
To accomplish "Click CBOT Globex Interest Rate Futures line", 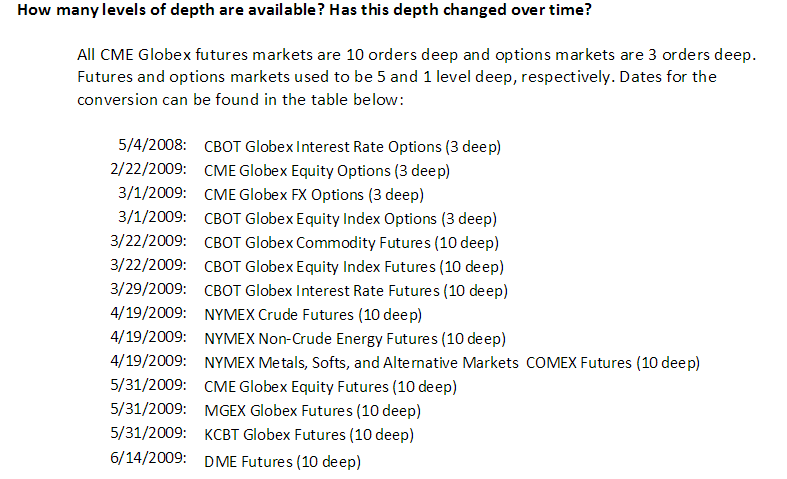I will (356, 291).
